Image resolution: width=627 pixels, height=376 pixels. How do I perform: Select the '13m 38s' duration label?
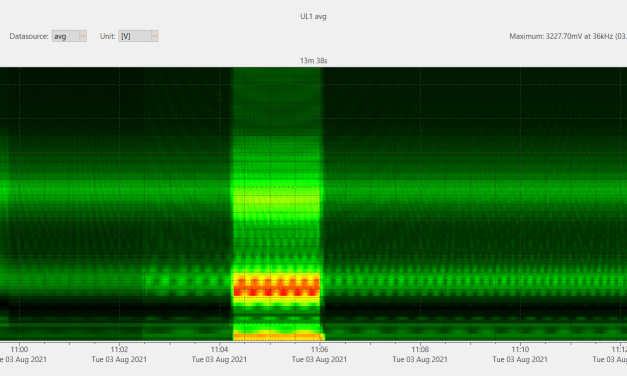tap(314, 60)
